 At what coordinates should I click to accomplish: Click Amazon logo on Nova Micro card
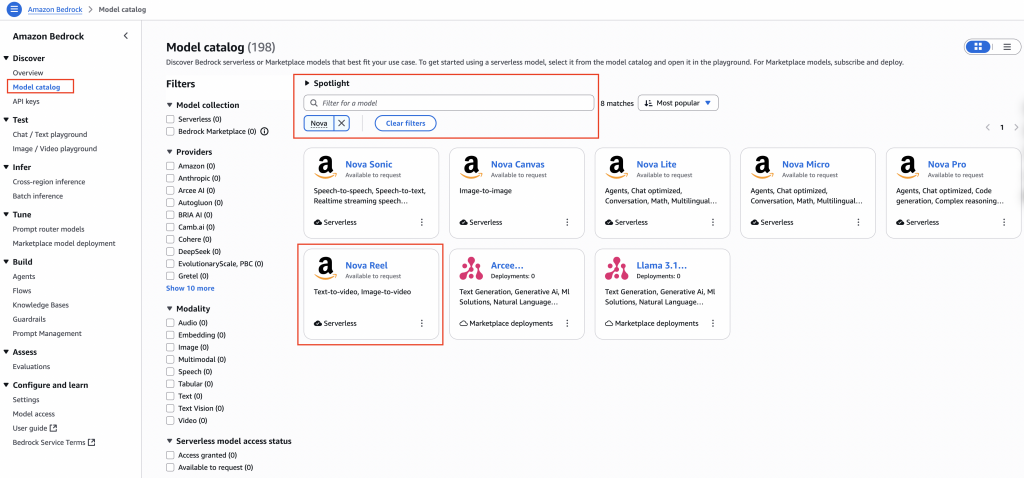pos(762,168)
